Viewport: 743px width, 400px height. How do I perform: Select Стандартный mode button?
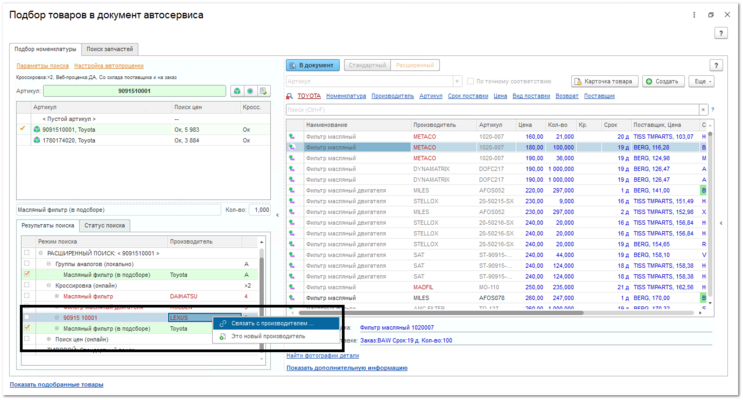[367, 65]
